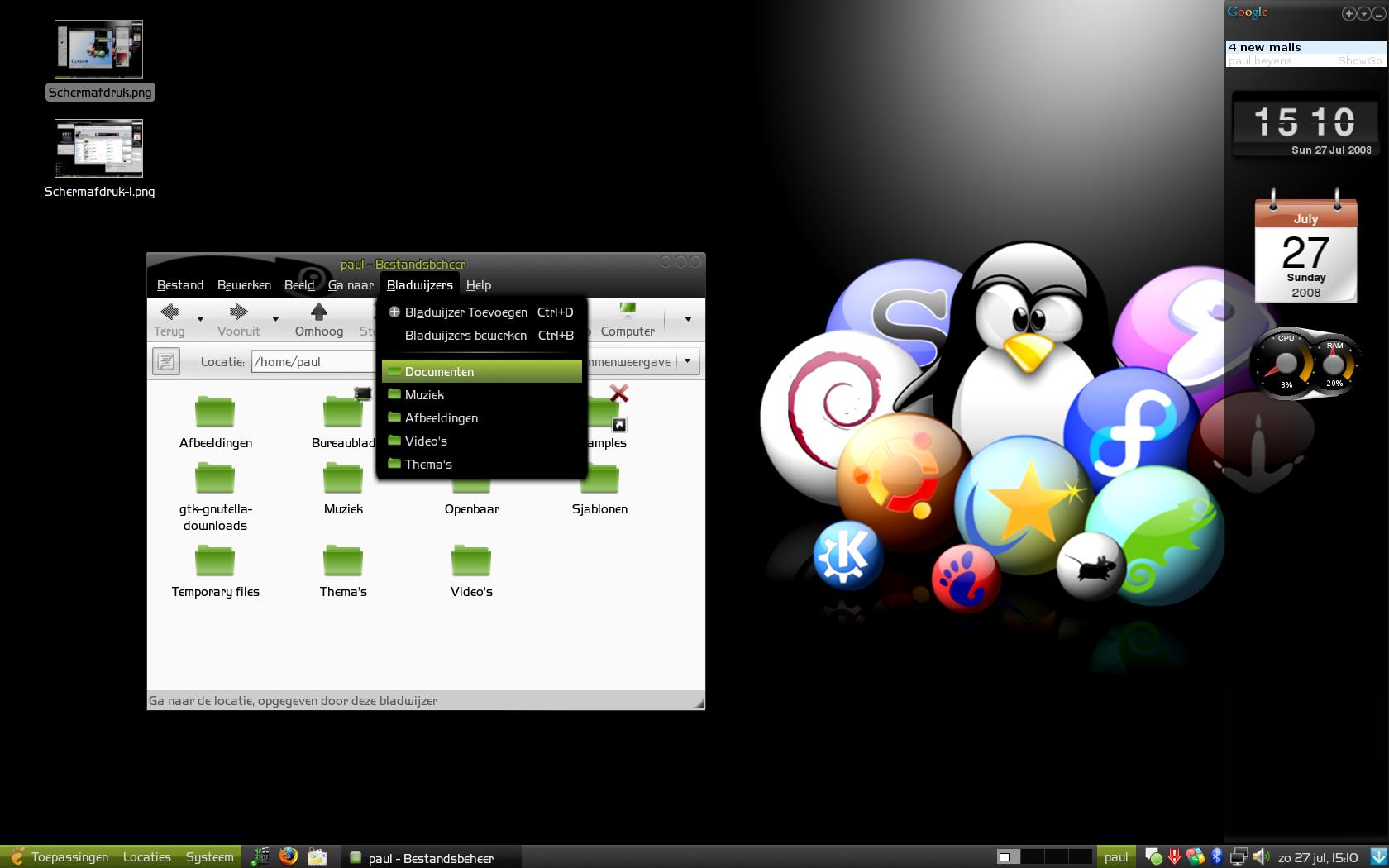
Task: Choose Bladwijzer Toevoegen
Action: pyautogui.click(x=482, y=312)
